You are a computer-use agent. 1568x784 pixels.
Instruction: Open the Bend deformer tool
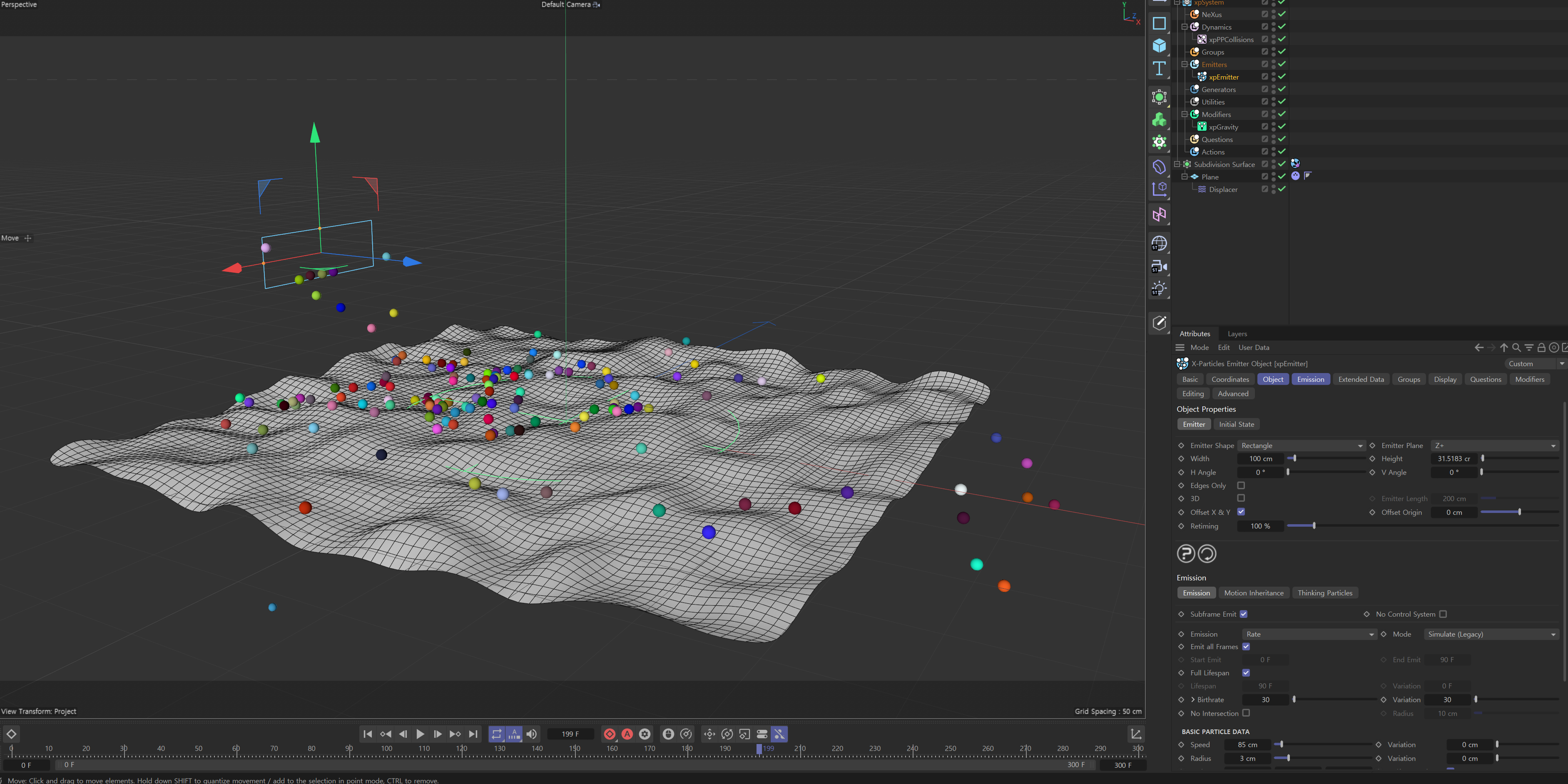1159,167
